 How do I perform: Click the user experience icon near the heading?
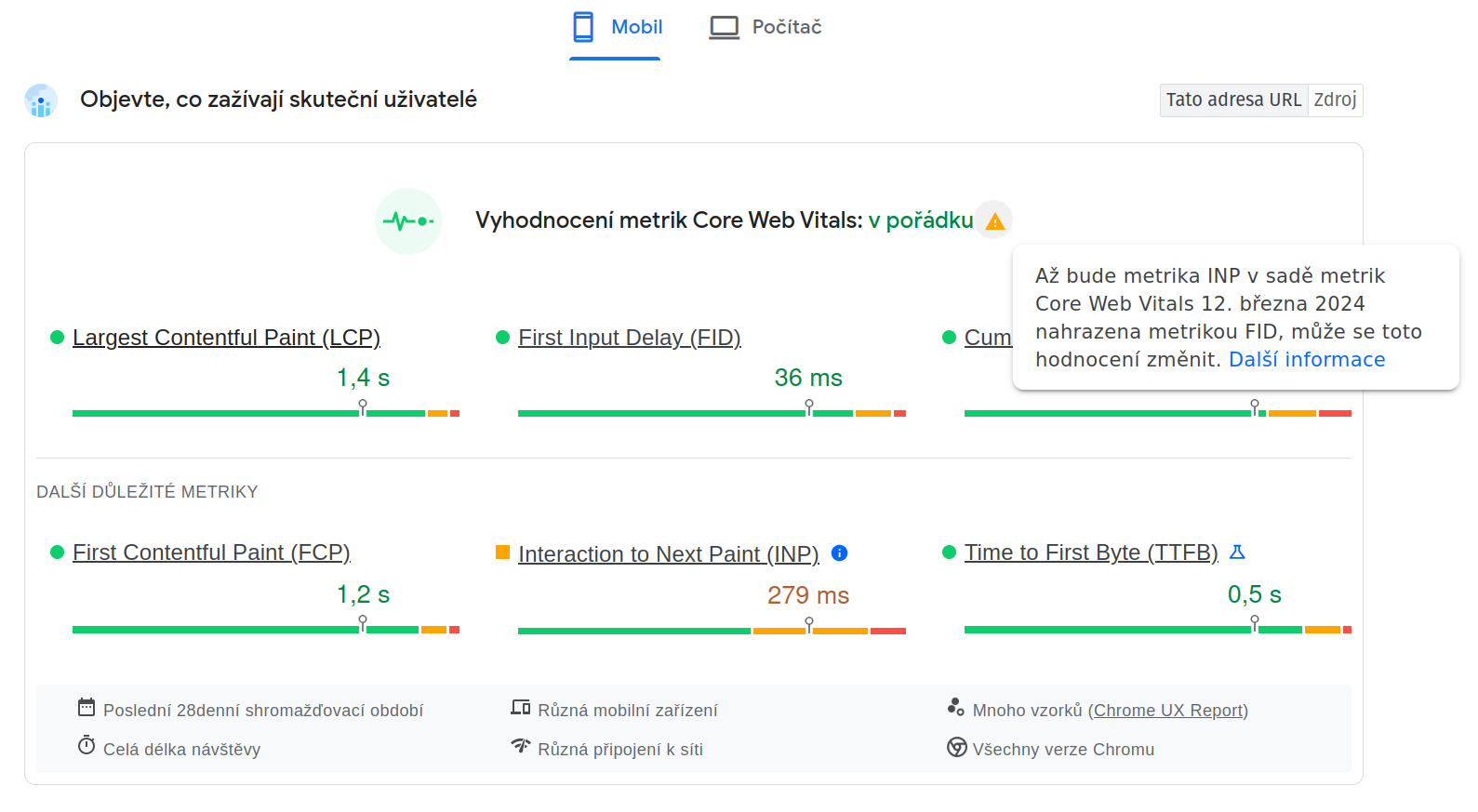pyautogui.click(x=40, y=100)
